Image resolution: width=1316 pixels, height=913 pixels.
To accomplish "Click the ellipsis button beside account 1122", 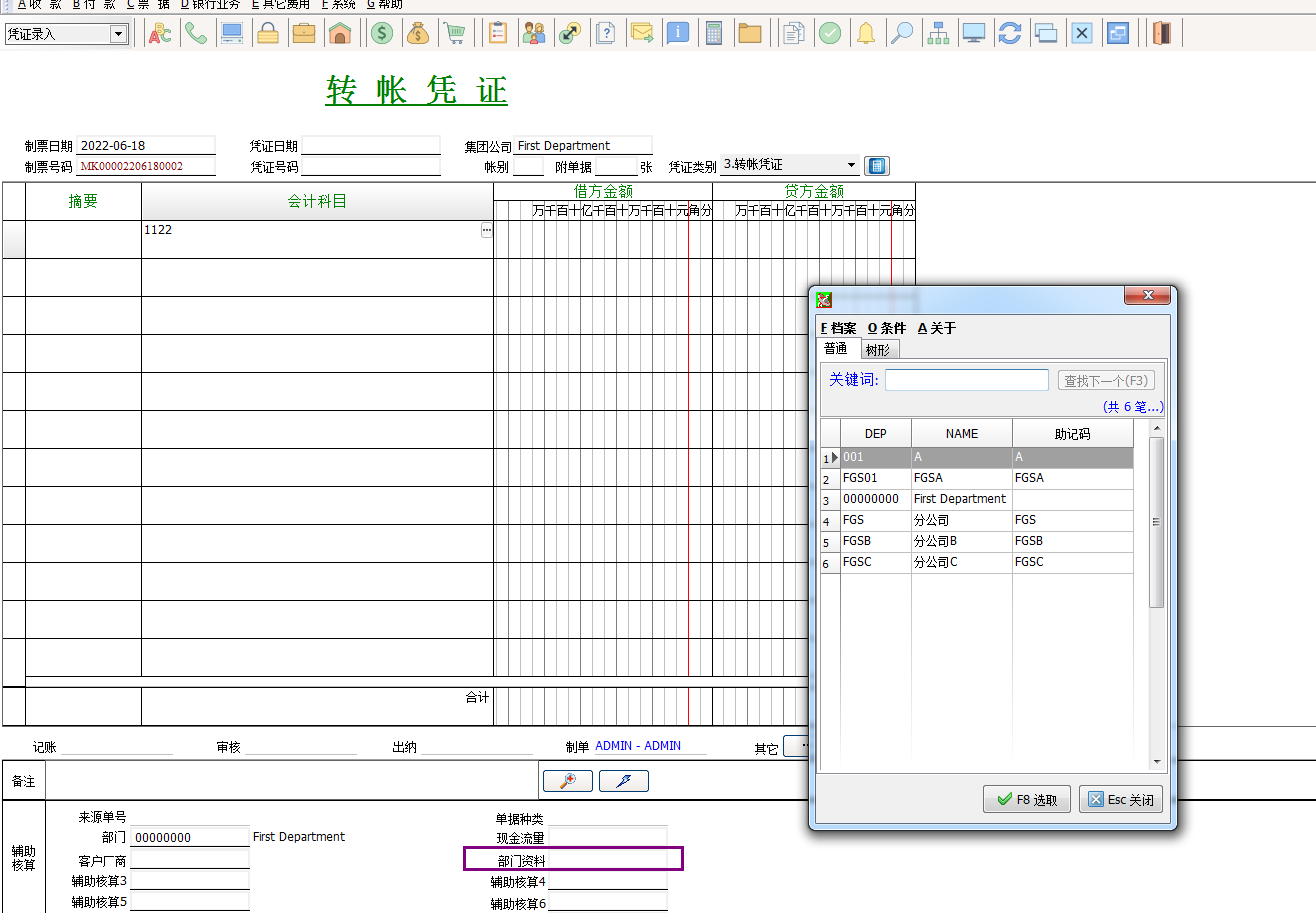I will 487,230.
